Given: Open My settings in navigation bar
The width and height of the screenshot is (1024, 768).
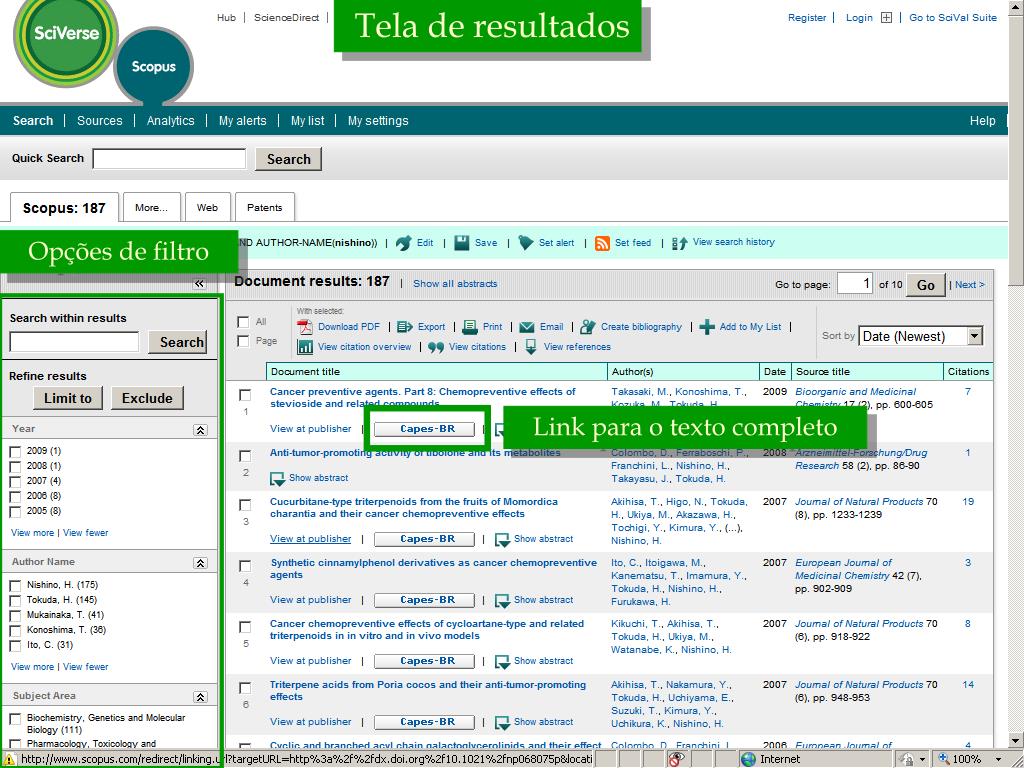Looking at the screenshot, I should pyautogui.click(x=377, y=121).
